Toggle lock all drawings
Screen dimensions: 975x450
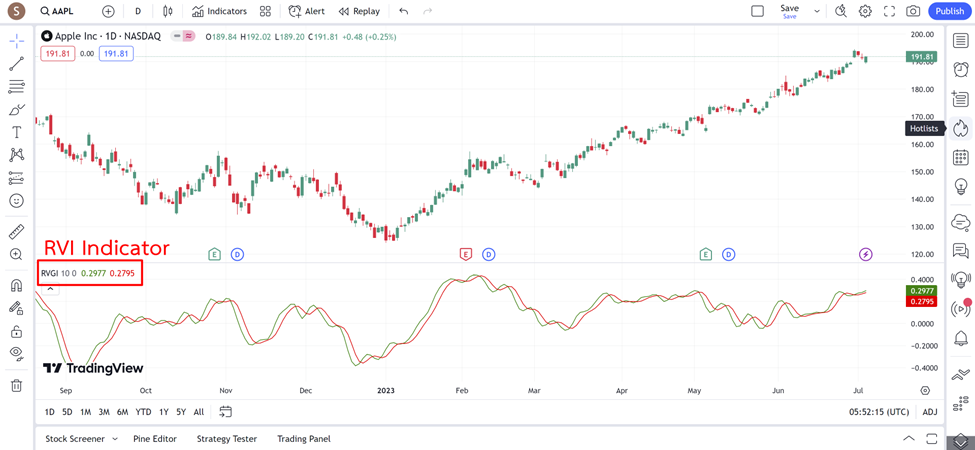pos(17,331)
